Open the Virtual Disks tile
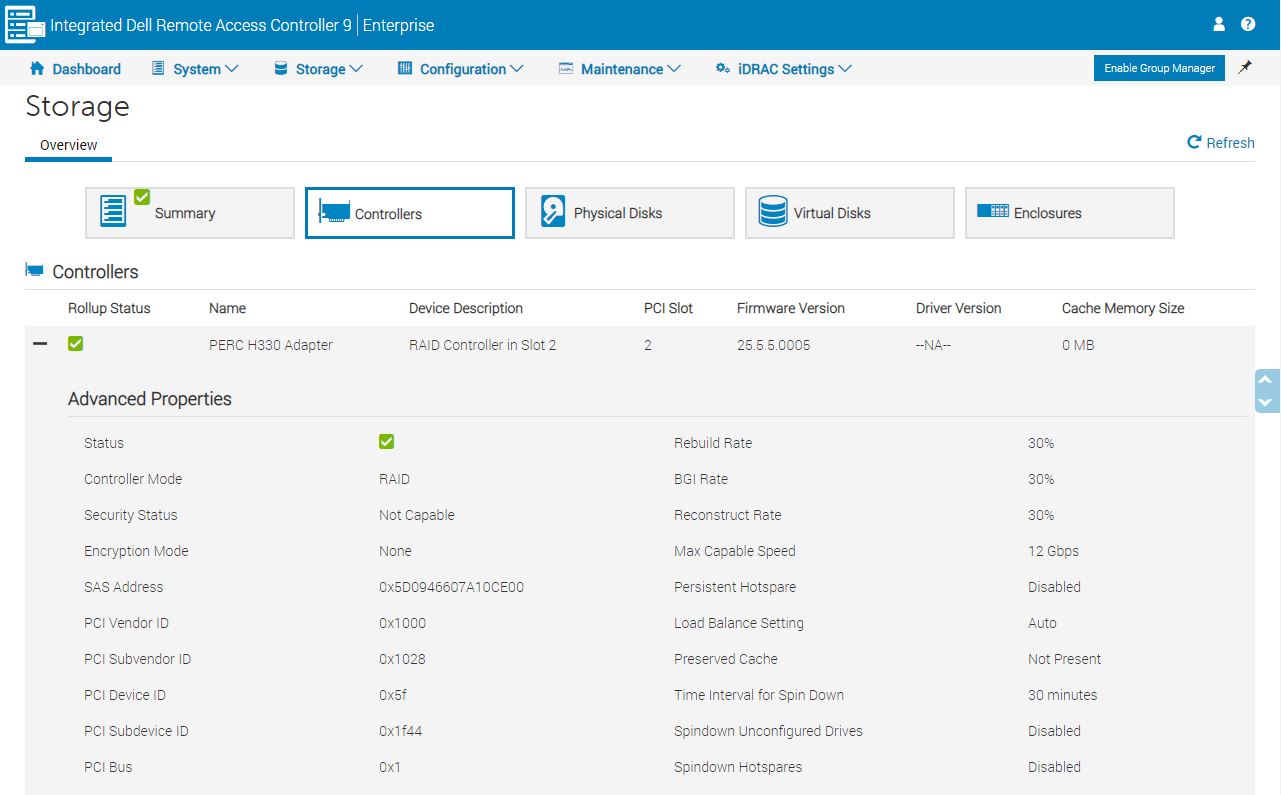The height and width of the screenshot is (795, 1281). pyautogui.click(x=849, y=213)
